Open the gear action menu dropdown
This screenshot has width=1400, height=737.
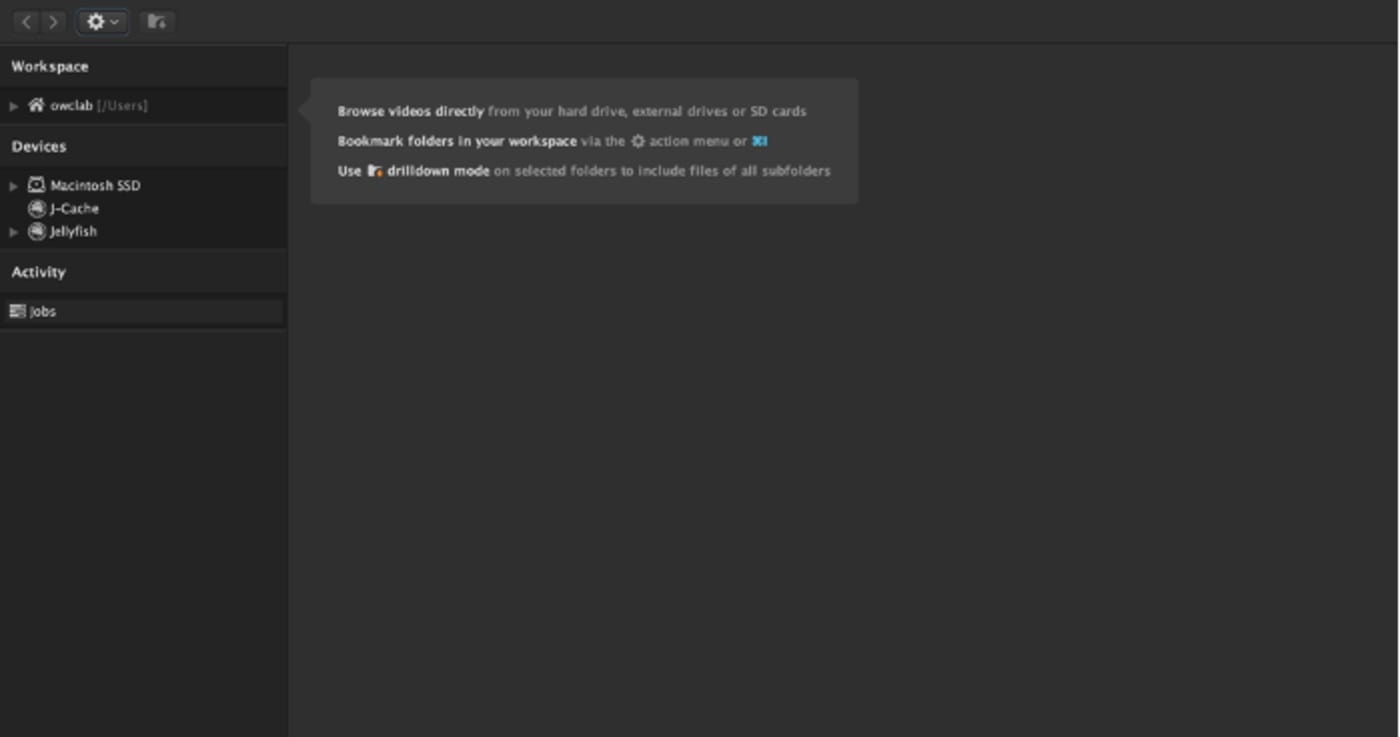pyautogui.click(x=102, y=21)
